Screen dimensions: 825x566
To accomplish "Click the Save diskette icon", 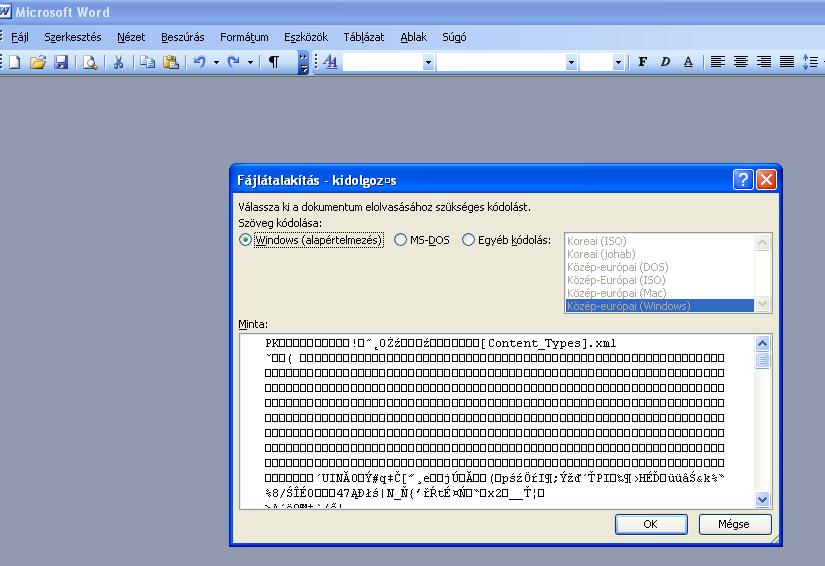I will [x=61, y=62].
